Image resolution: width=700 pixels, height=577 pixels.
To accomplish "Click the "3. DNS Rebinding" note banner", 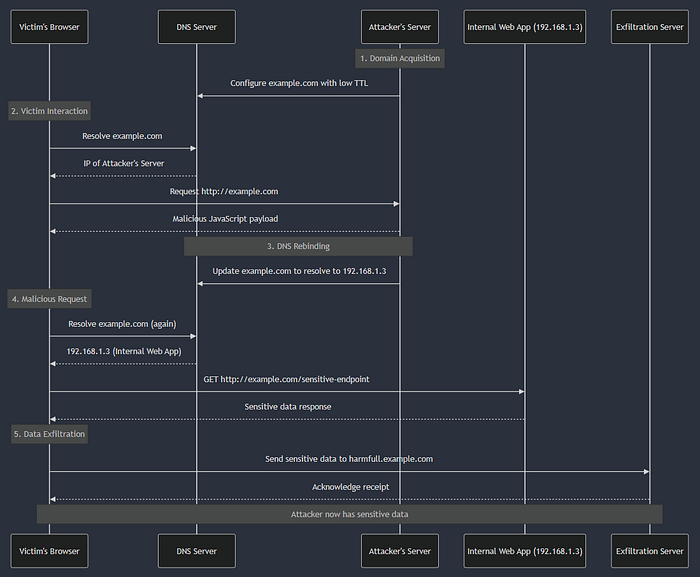I will (x=298, y=246).
